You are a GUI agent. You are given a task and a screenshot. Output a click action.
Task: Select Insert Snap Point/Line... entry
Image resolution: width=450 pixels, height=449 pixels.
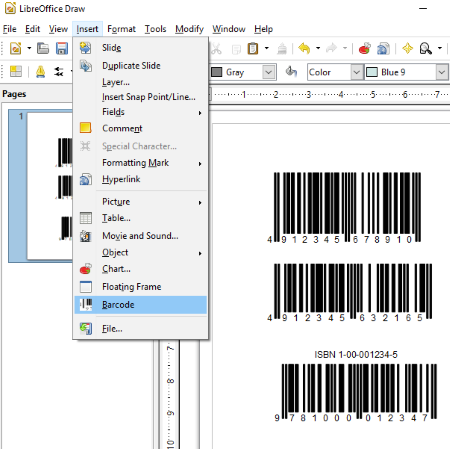[141, 97]
